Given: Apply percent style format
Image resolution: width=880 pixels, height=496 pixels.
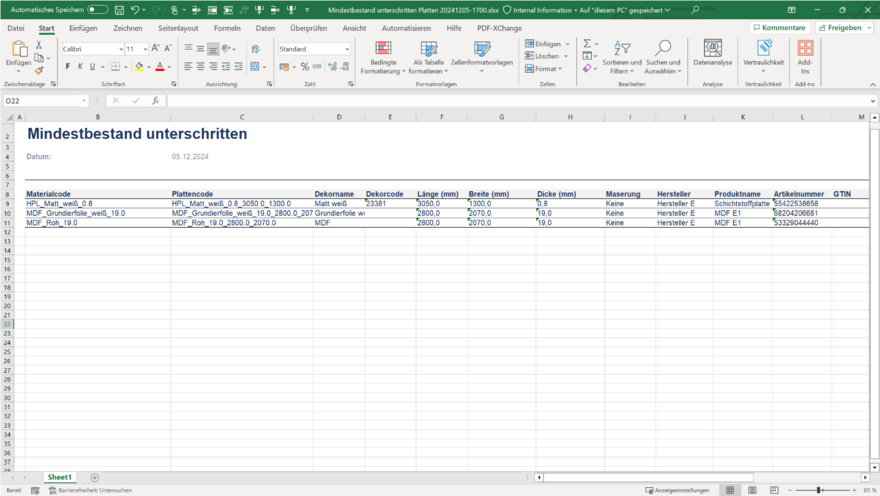Looking at the screenshot, I should (x=305, y=67).
